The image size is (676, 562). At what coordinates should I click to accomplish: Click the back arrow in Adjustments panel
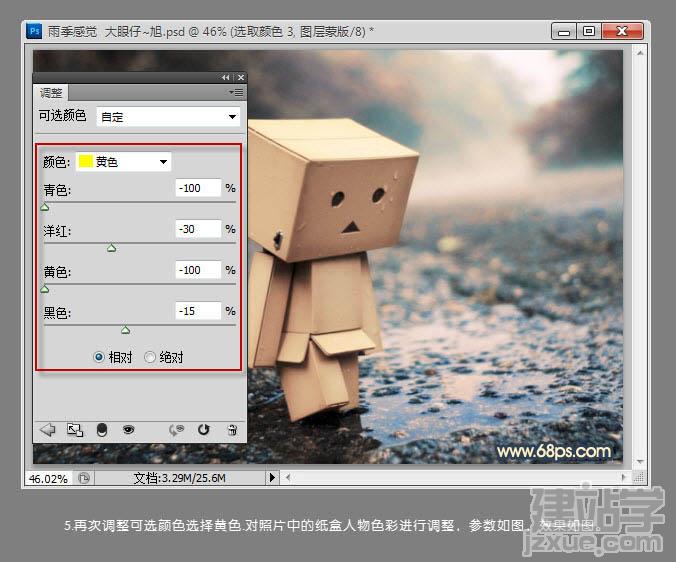47,430
